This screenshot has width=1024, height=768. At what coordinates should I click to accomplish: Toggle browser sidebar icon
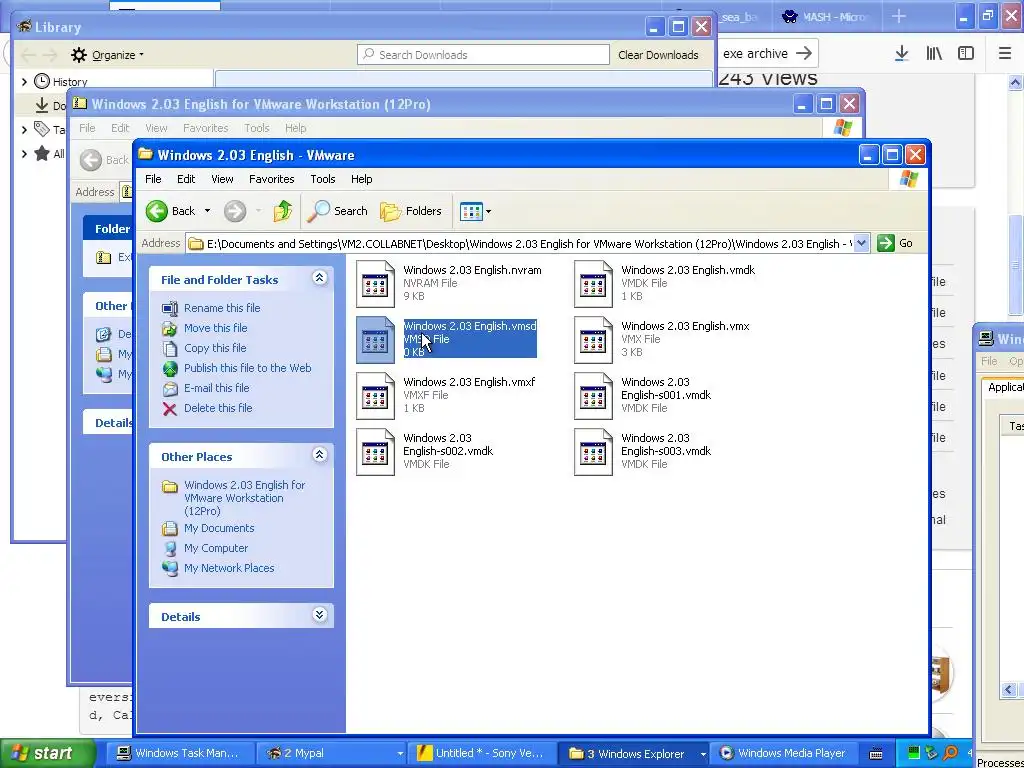pos(966,54)
